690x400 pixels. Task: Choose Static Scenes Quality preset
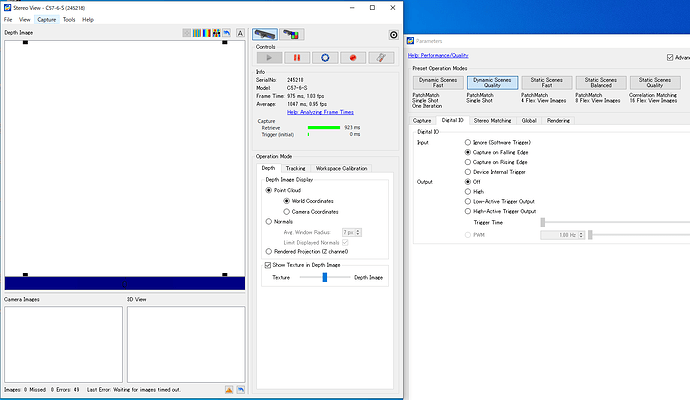tap(655, 83)
